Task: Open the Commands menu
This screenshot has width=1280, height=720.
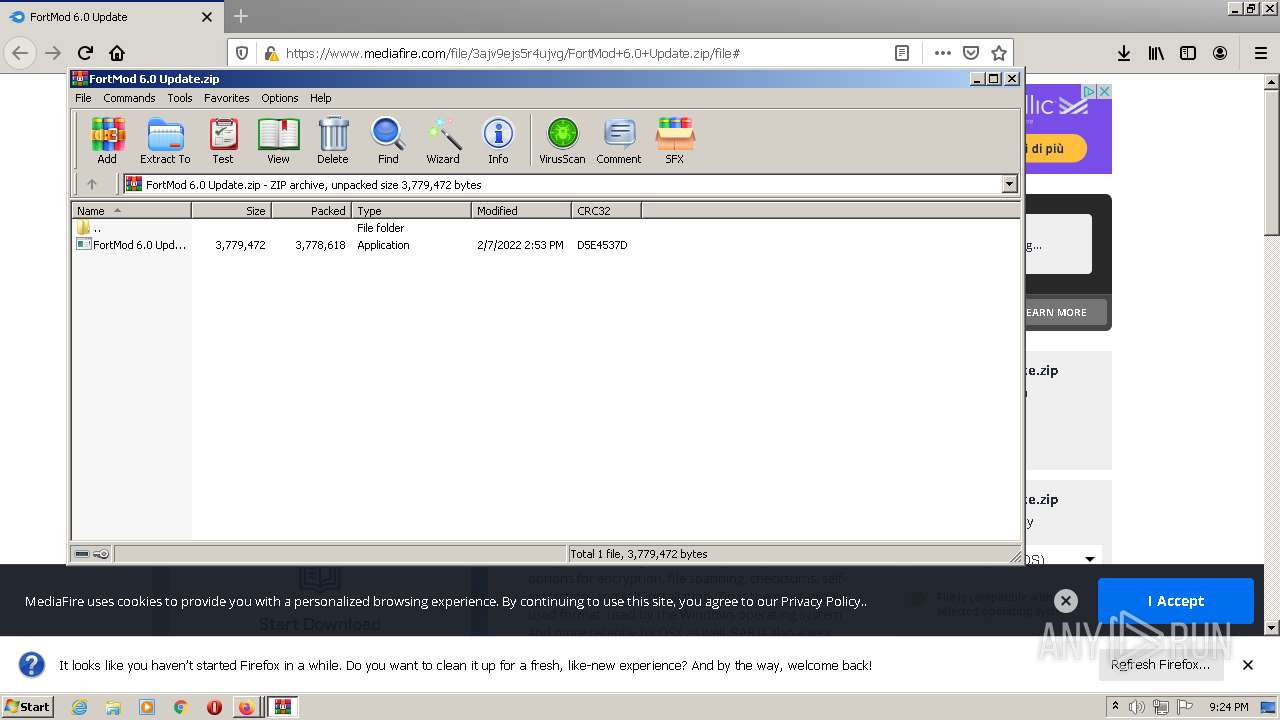Action: (x=129, y=98)
